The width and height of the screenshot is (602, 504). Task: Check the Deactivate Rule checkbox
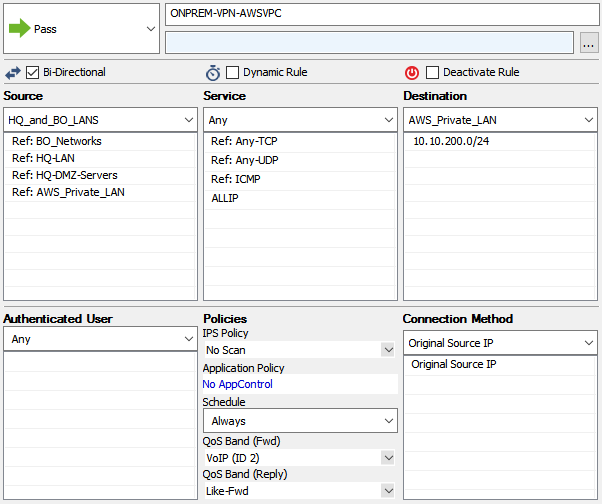432,72
